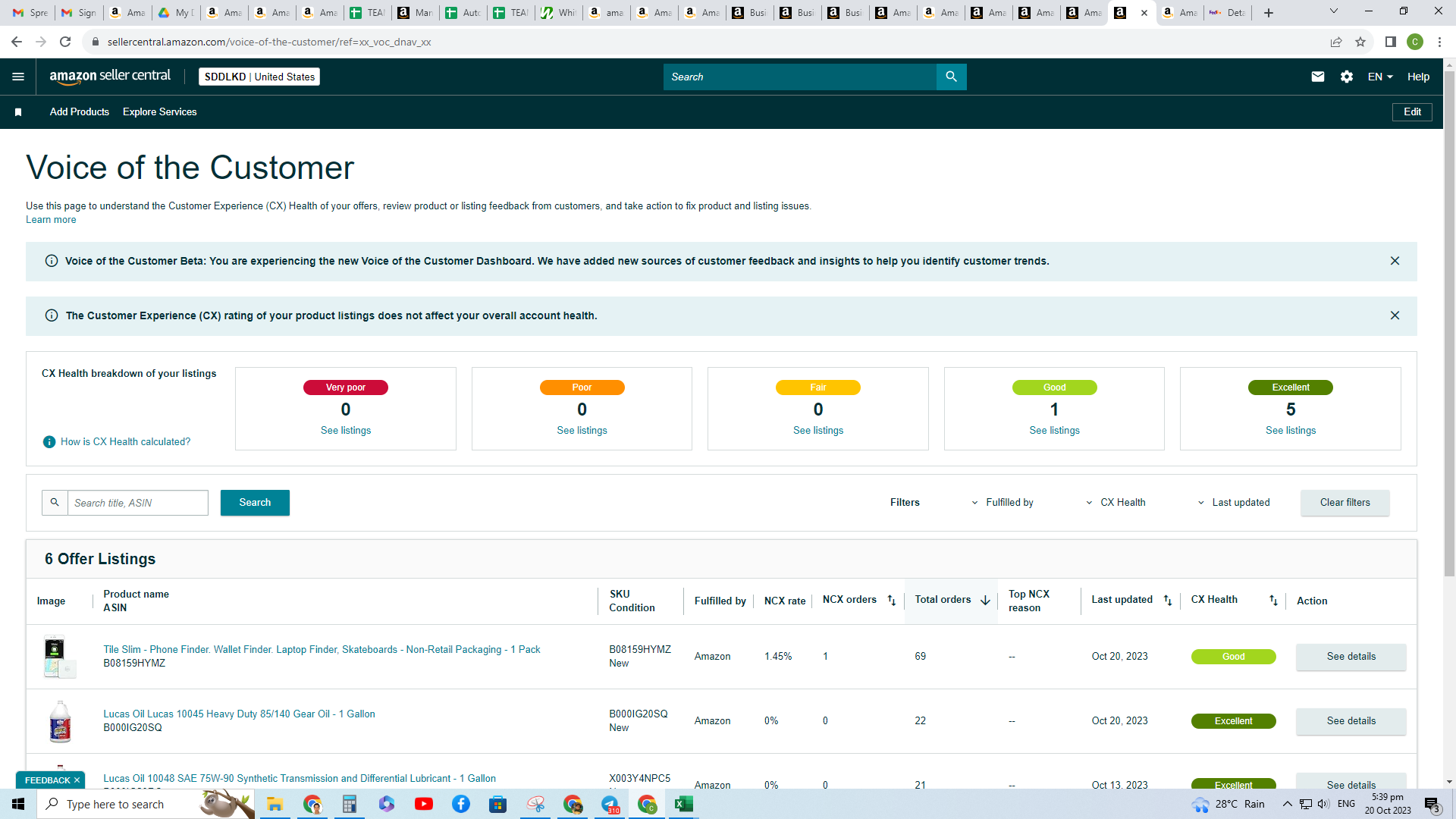See listings under Very poor
This screenshot has width=1456, height=819.
point(346,431)
